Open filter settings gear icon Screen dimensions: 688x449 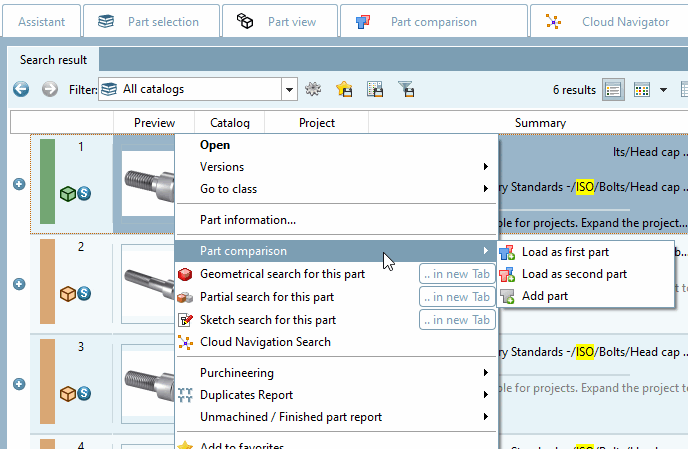pos(314,90)
